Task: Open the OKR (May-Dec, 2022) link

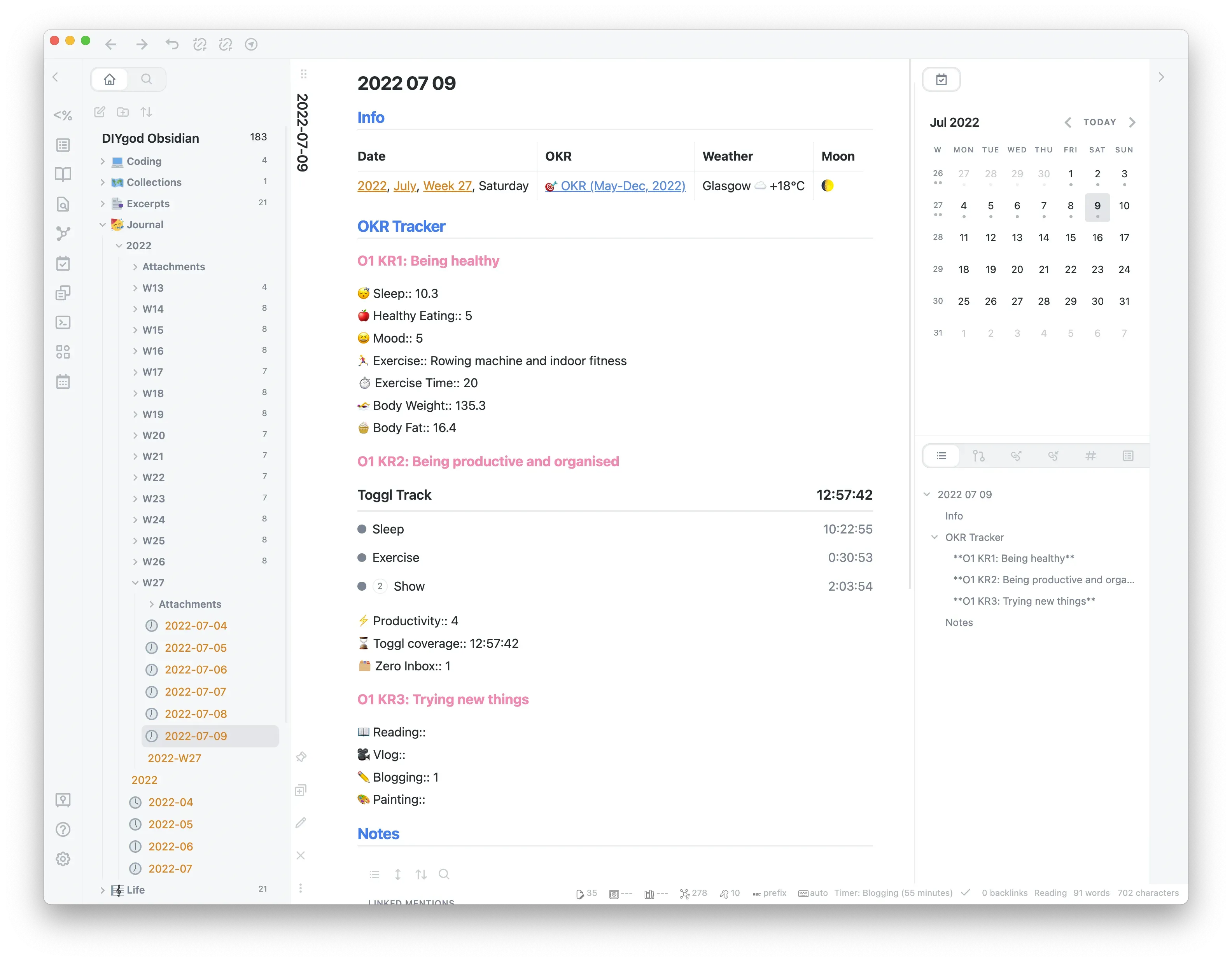Action: coord(622,186)
